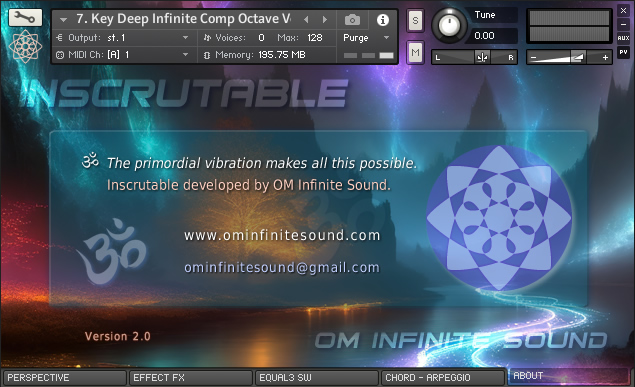This screenshot has height=387, width=635.
Task: Click the small lotus icon under wrench
Action: point(25,47)
